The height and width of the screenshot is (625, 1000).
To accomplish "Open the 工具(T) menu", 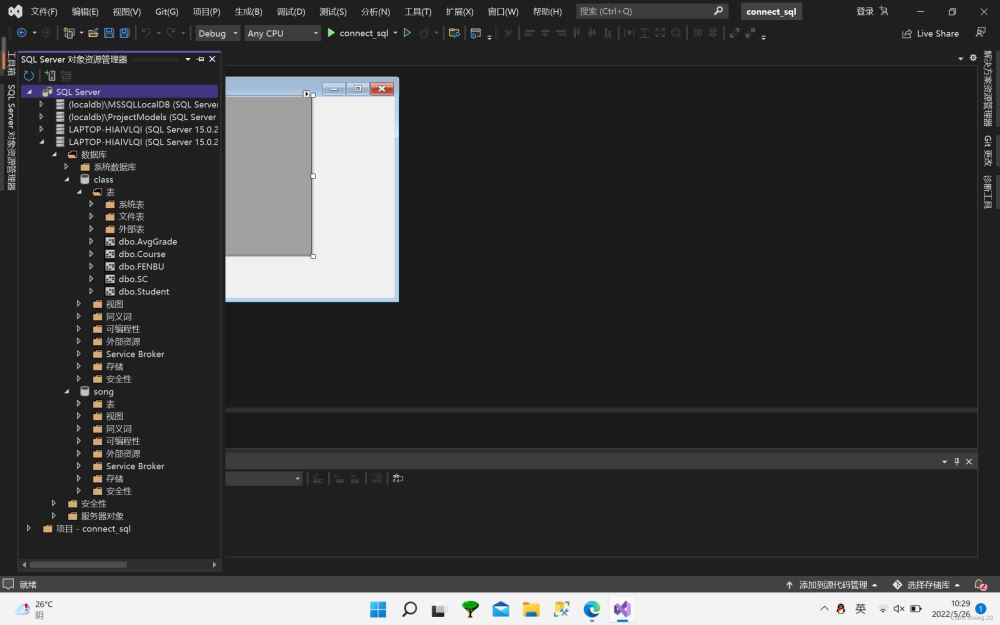I will [x=418, y=12].
